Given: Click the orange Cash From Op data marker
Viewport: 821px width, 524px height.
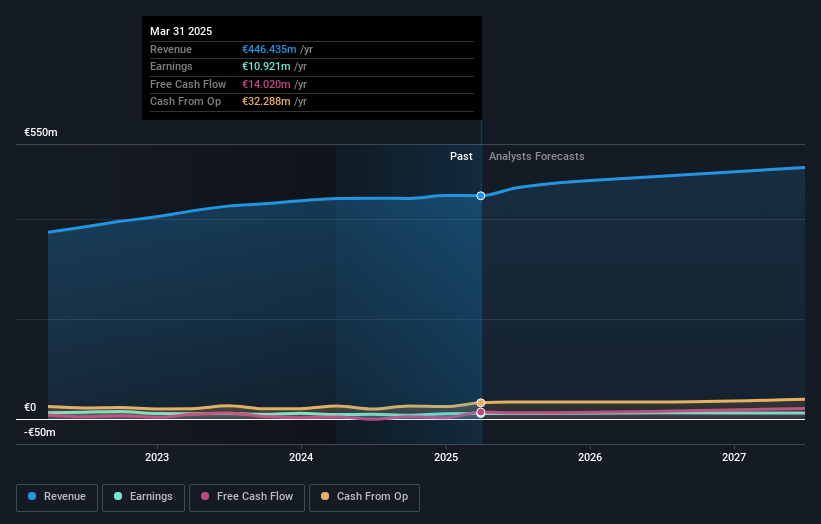Looking at the screenshot, I should [x=481, y=403].
